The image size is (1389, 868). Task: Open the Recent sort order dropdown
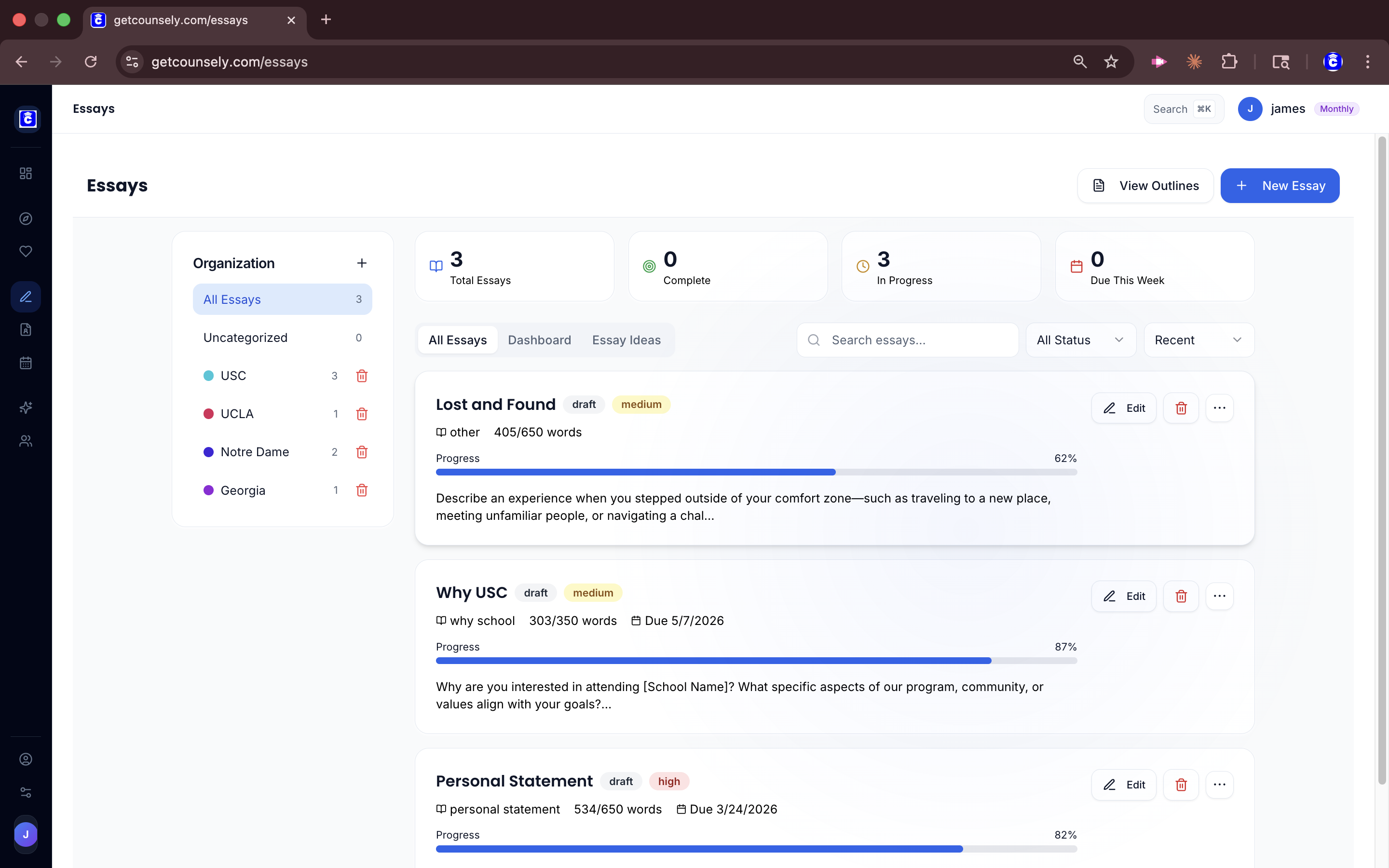pos(1198,339)
